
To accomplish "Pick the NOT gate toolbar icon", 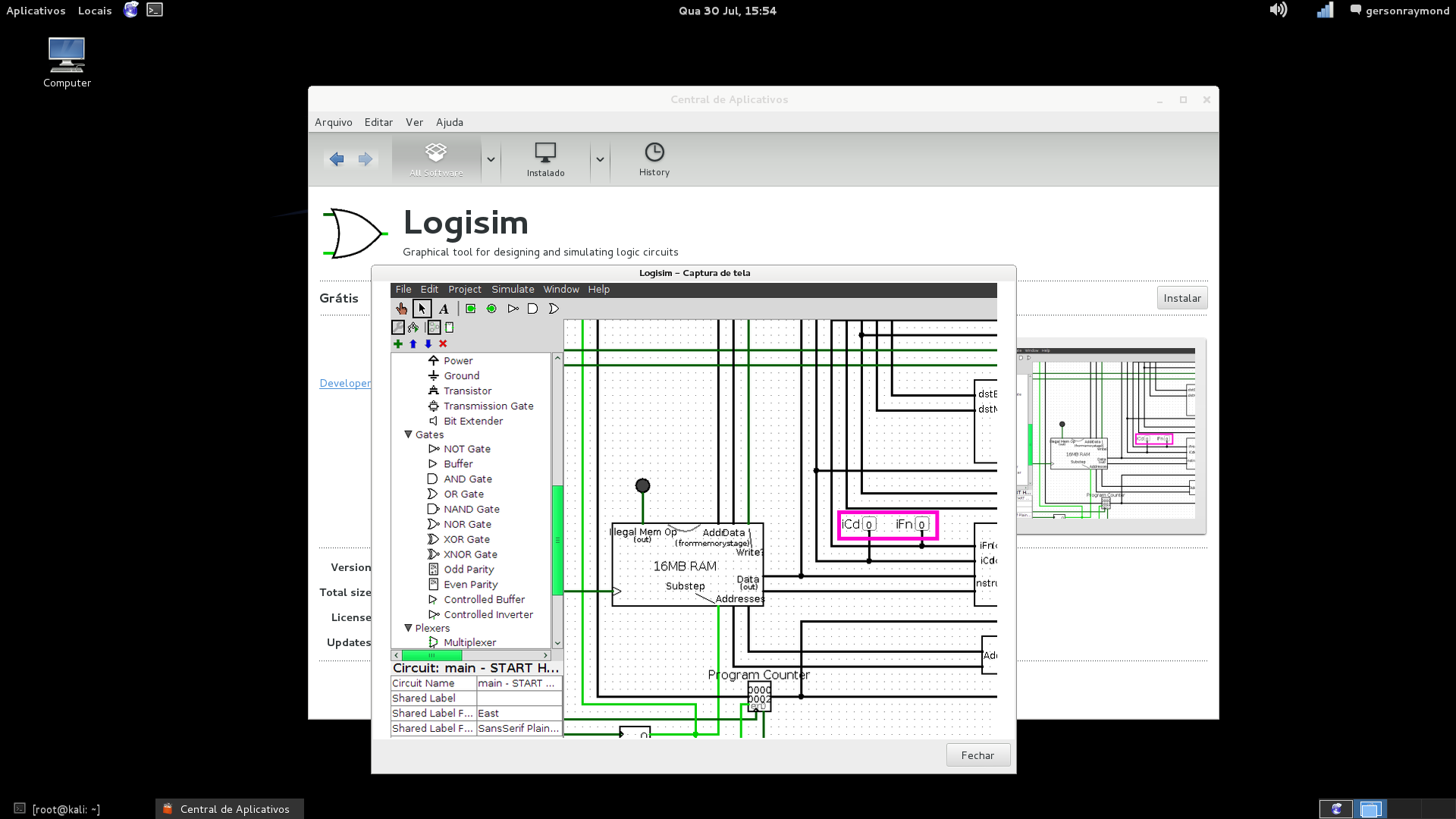I will [513, 309].
